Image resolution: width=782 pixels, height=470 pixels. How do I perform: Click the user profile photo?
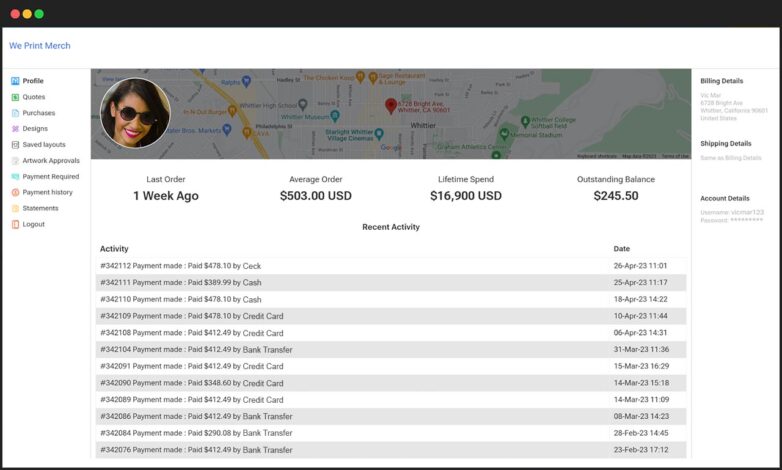(135, 113)
